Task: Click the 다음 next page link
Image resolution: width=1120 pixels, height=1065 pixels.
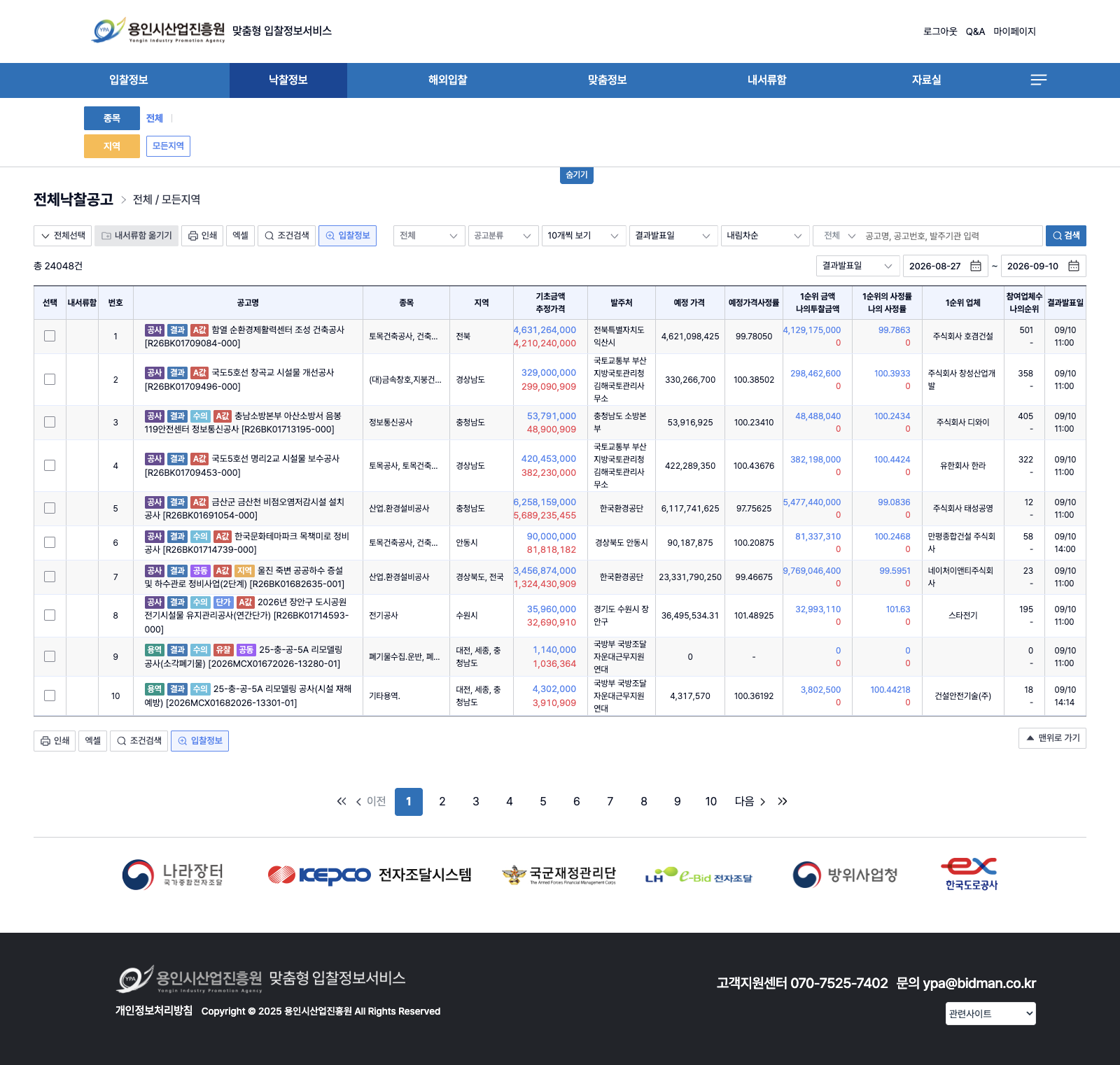Action: 750,801
